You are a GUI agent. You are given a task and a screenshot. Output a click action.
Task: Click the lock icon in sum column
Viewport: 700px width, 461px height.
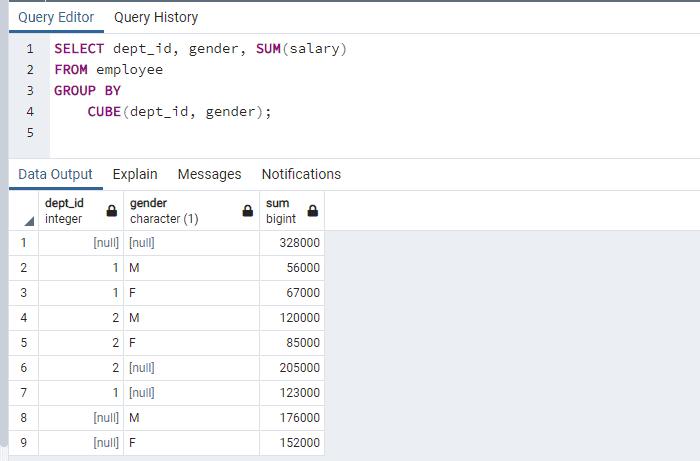point(313,211)
